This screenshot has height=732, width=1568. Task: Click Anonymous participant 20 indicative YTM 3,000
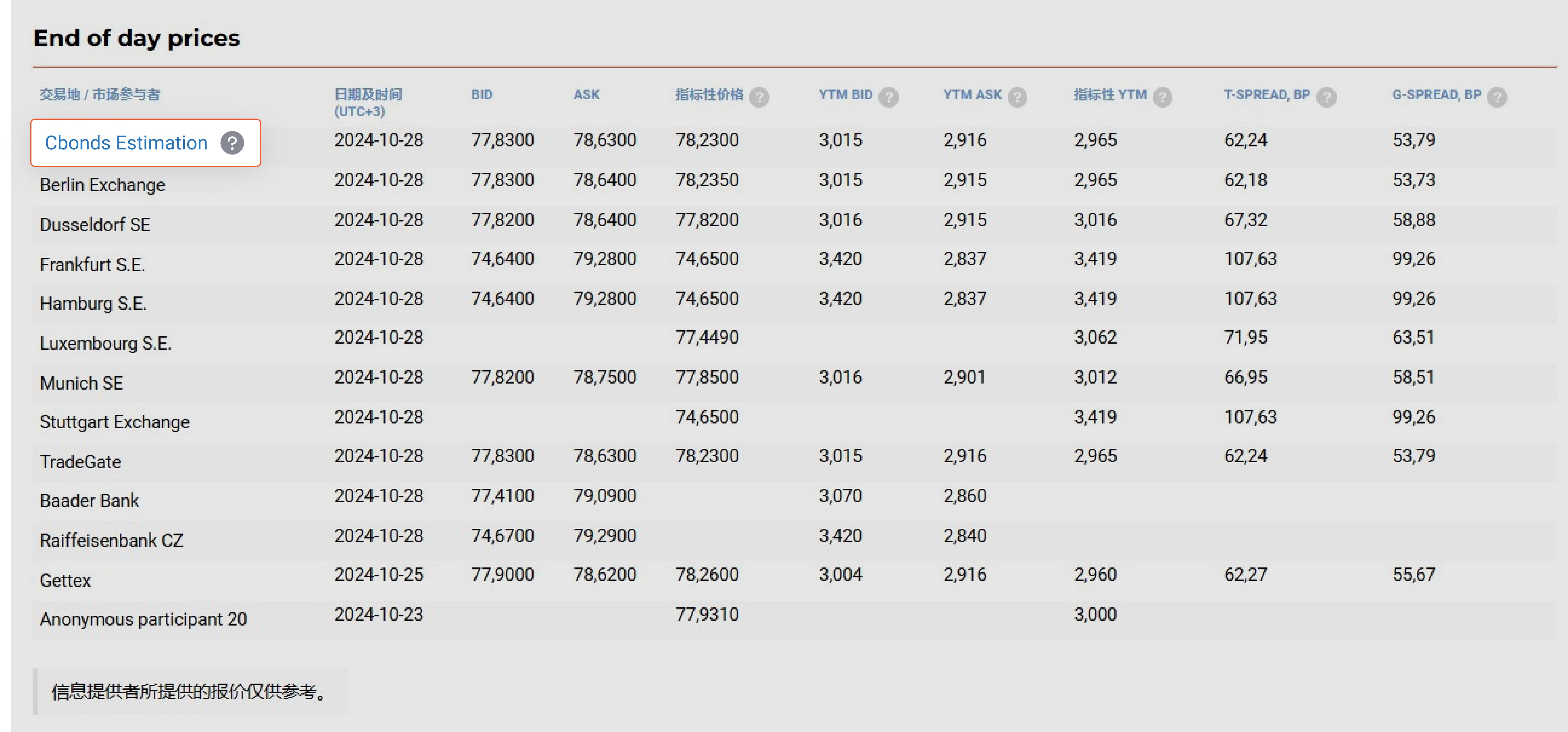(x=1095, y=615)
